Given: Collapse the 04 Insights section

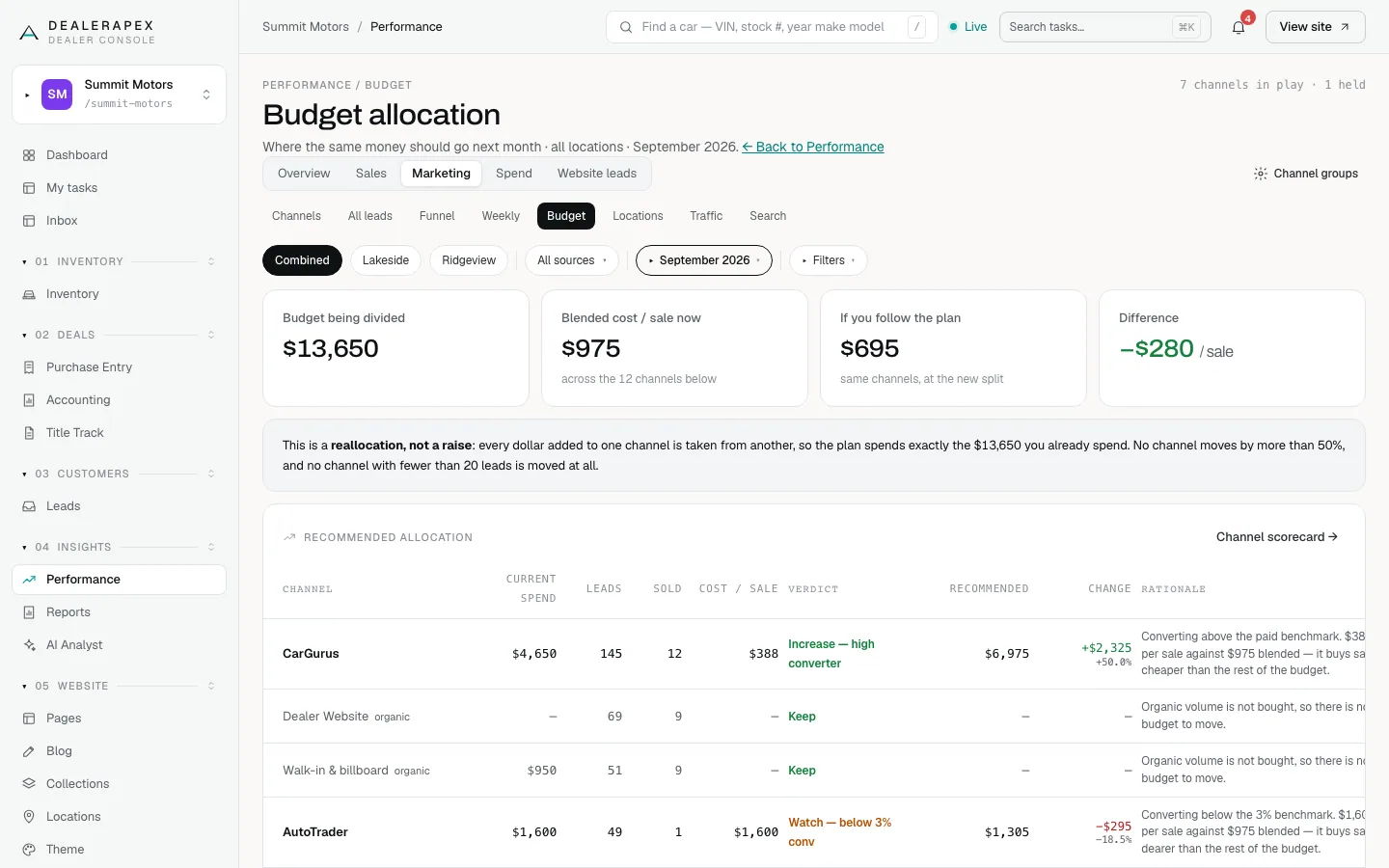Looking at the screenshot, I should (119, 547).
